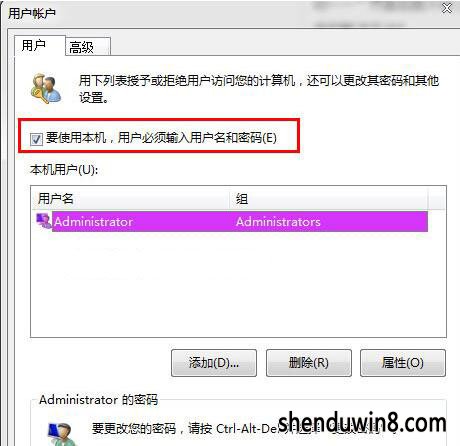The height and width of the screenshot is (446, 460).
Task: Click the password section user icon
Action: [x=61, y=434]
